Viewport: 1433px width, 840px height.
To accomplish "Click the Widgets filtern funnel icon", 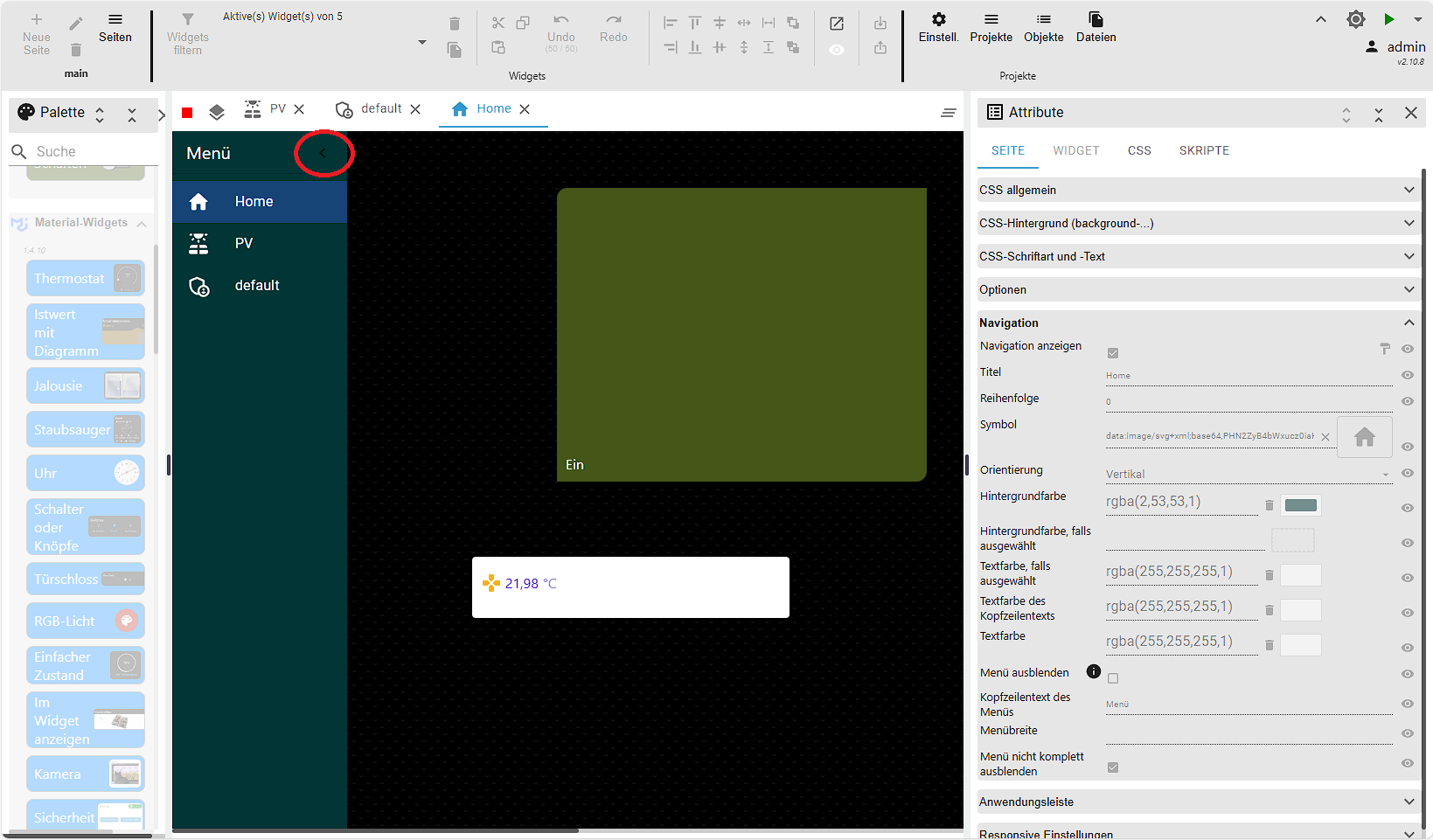I will point(188,19).
